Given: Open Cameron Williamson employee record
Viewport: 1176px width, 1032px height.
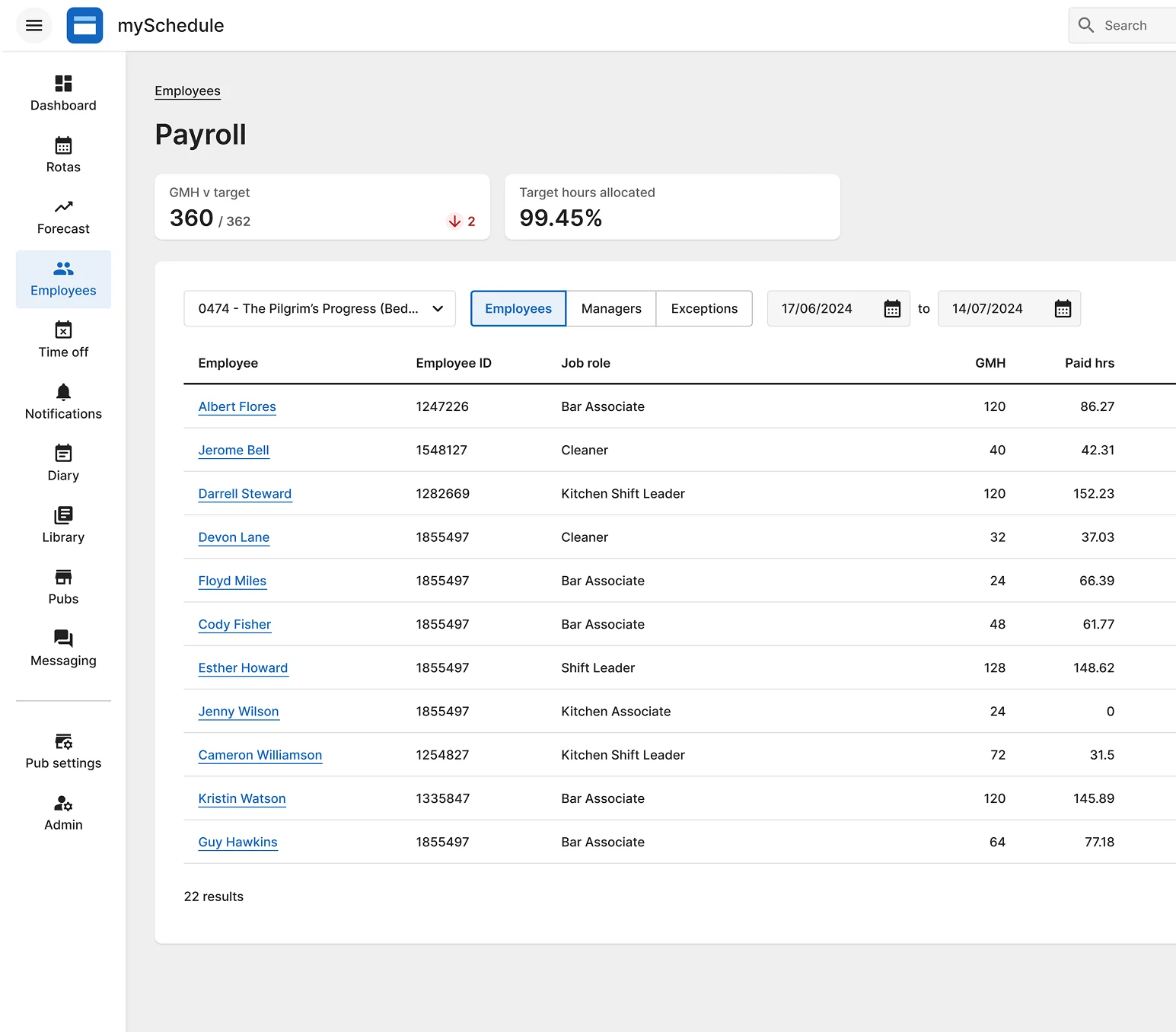Looking at the screenshot, I should (x=260, y=755).
